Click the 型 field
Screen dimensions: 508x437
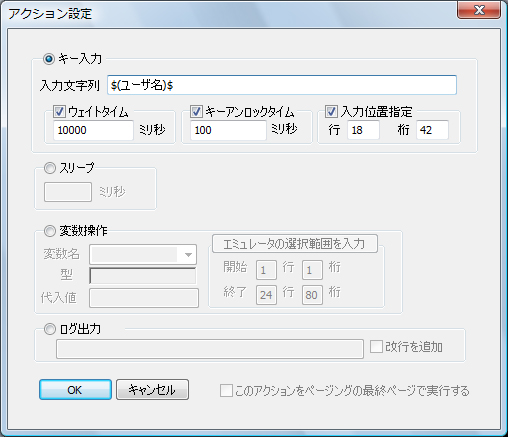click(x=143, y=276)
